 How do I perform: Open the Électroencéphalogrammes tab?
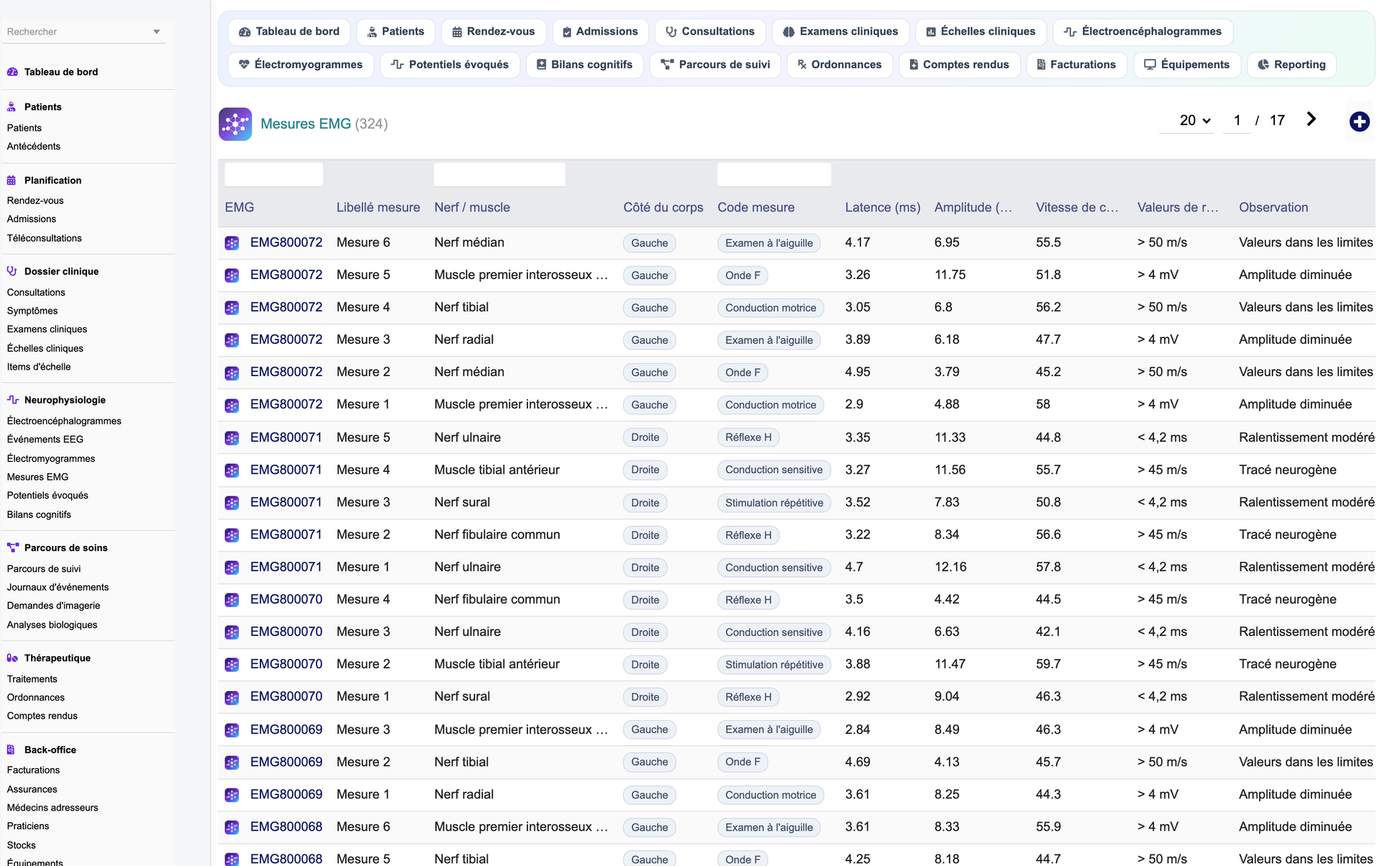(1142, 32)
